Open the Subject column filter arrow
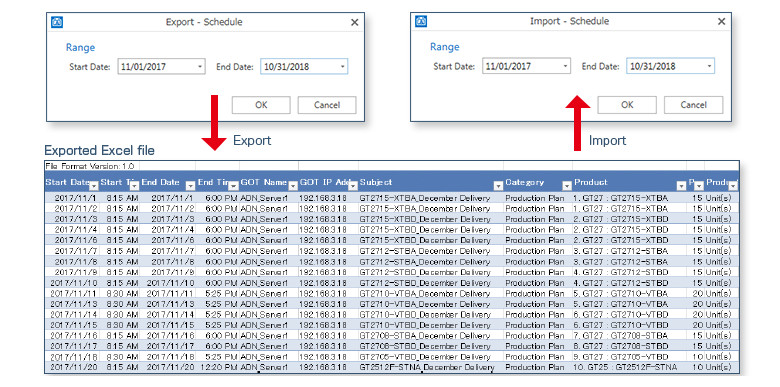Viewport: 780px width, 387px height. pyautogui.click(x=498, y=186)
